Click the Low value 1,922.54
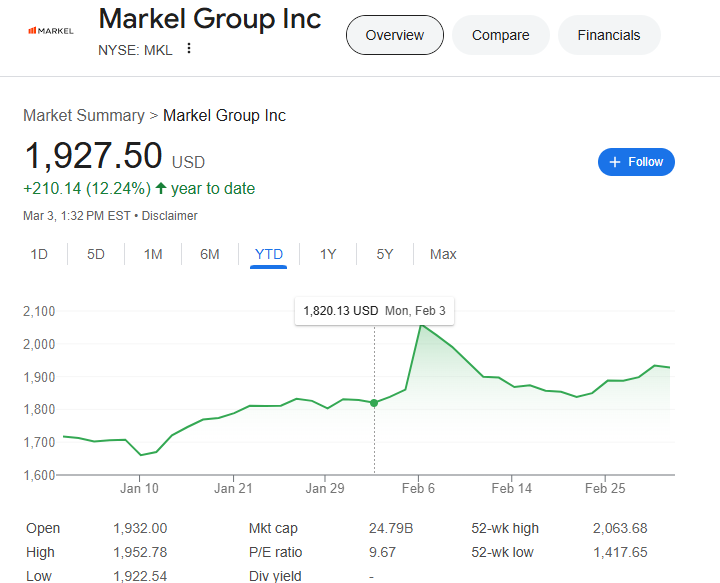The width and height of the screenshot is (720, 583). click(140, 576)
